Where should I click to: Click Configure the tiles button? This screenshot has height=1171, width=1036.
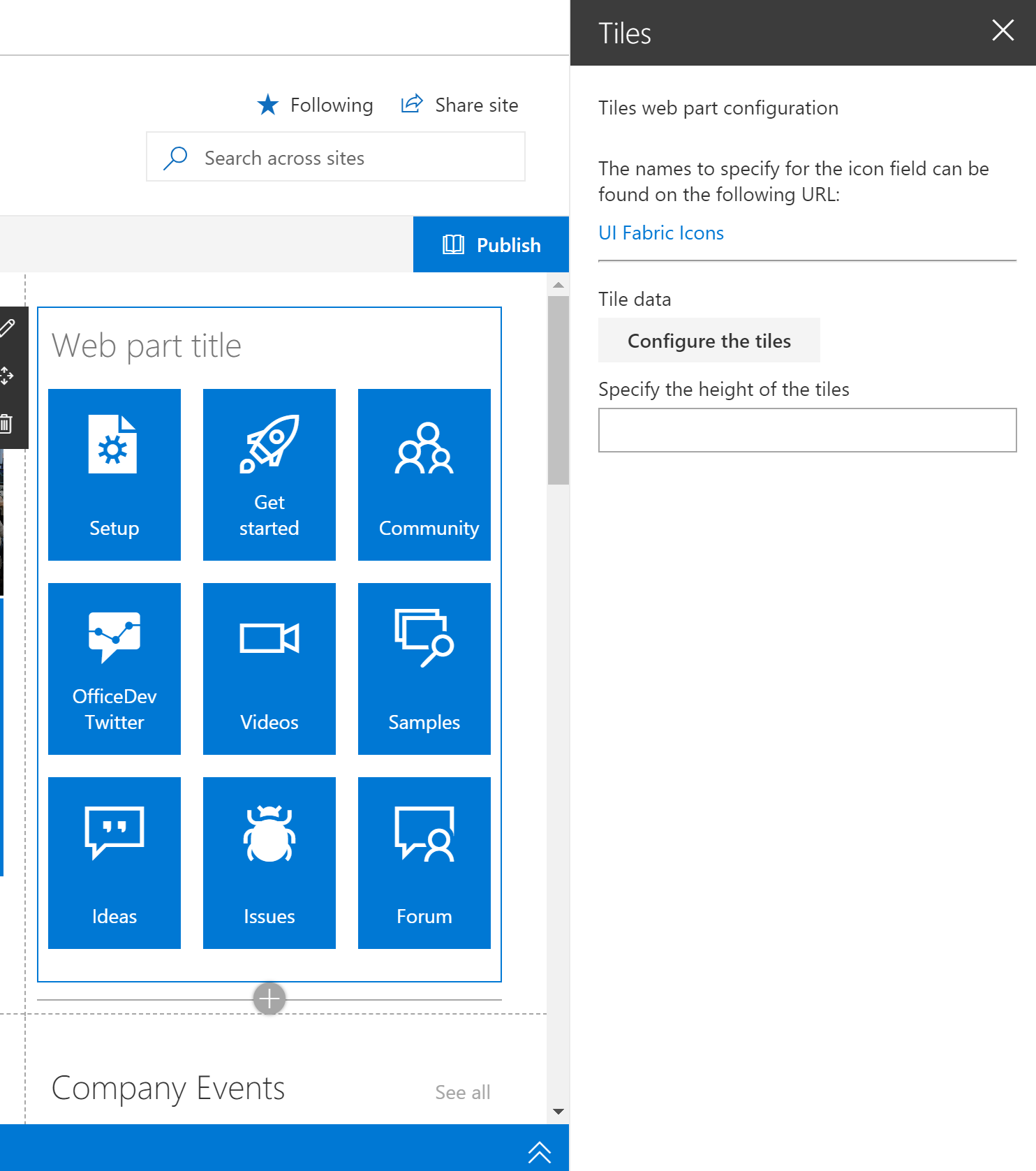(x=709, y=341)
